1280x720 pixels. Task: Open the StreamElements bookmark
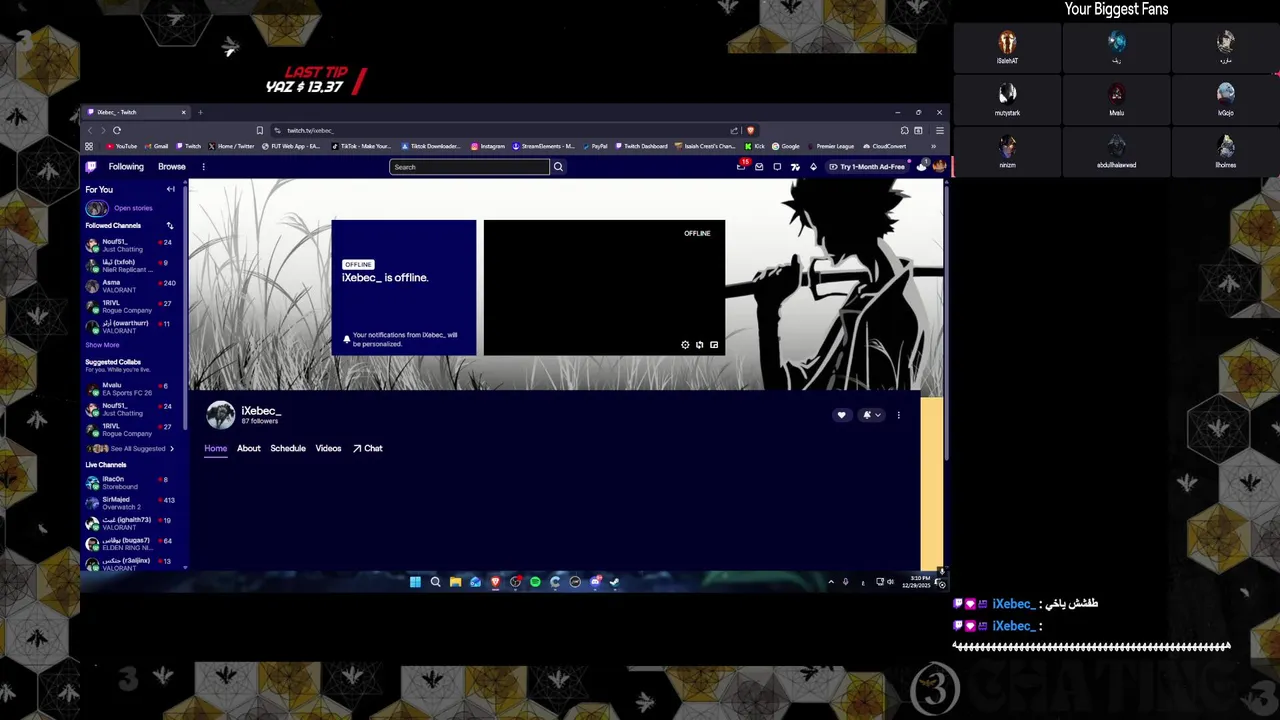tap(543, 146)
